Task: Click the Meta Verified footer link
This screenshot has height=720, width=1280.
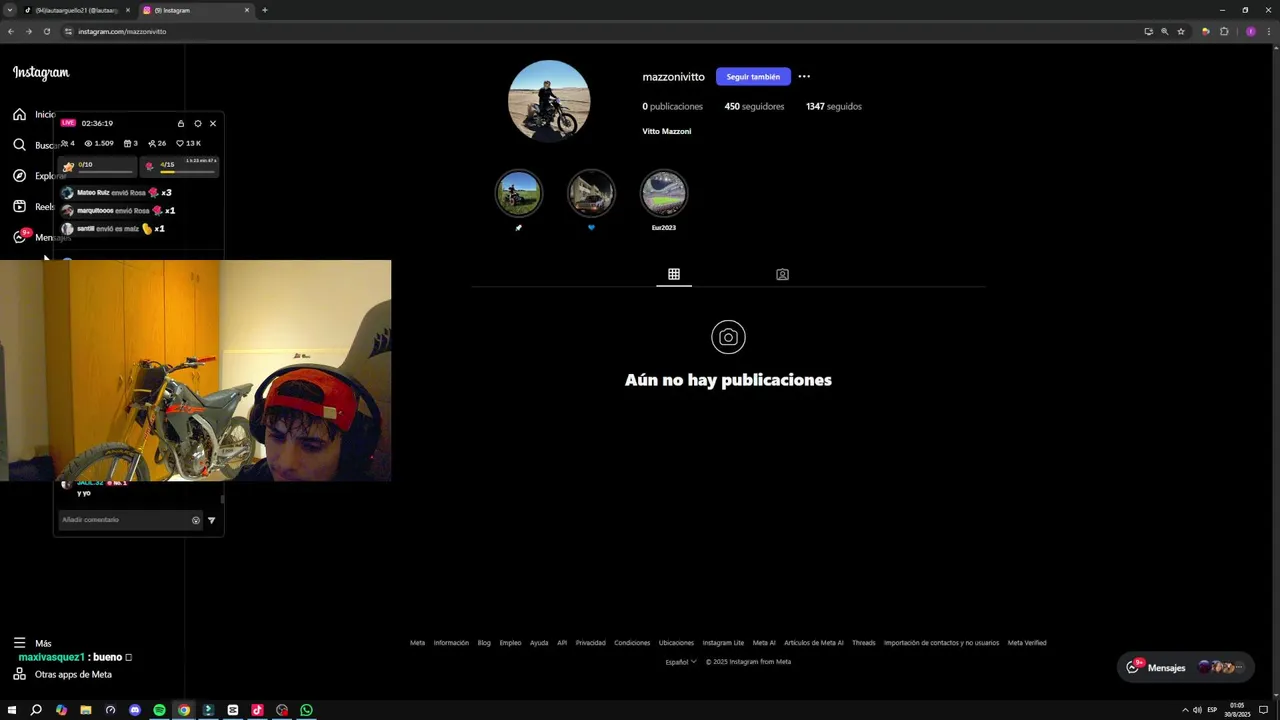Action: click(1027, 643)
